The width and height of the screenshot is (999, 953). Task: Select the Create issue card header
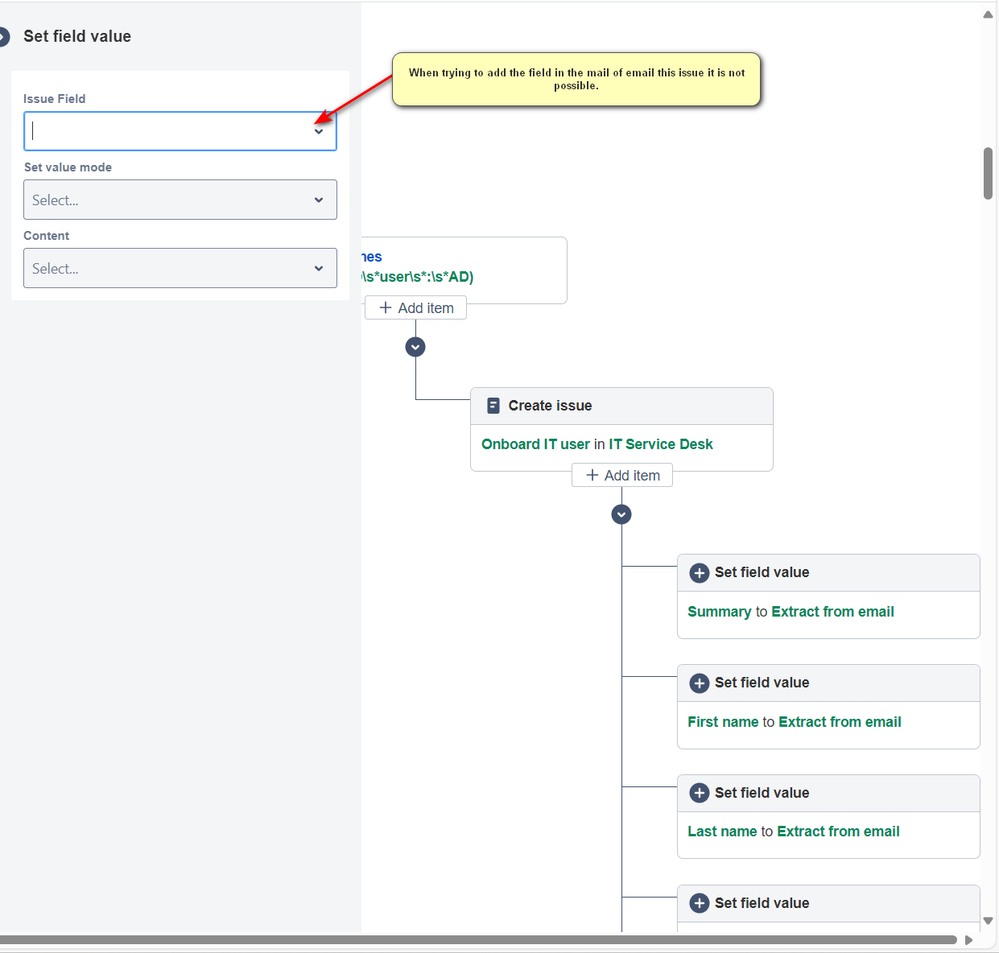tap(622, 406)
